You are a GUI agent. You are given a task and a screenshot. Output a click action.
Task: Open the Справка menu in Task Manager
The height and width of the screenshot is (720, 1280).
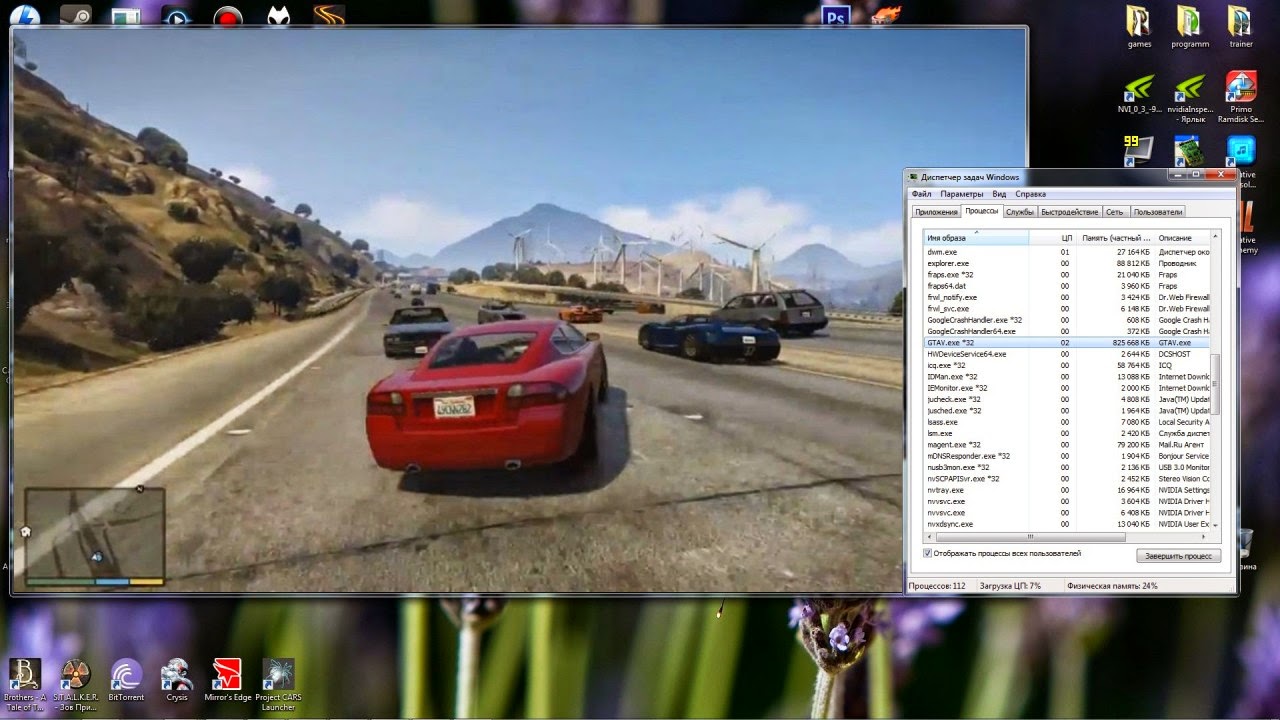1030,194
